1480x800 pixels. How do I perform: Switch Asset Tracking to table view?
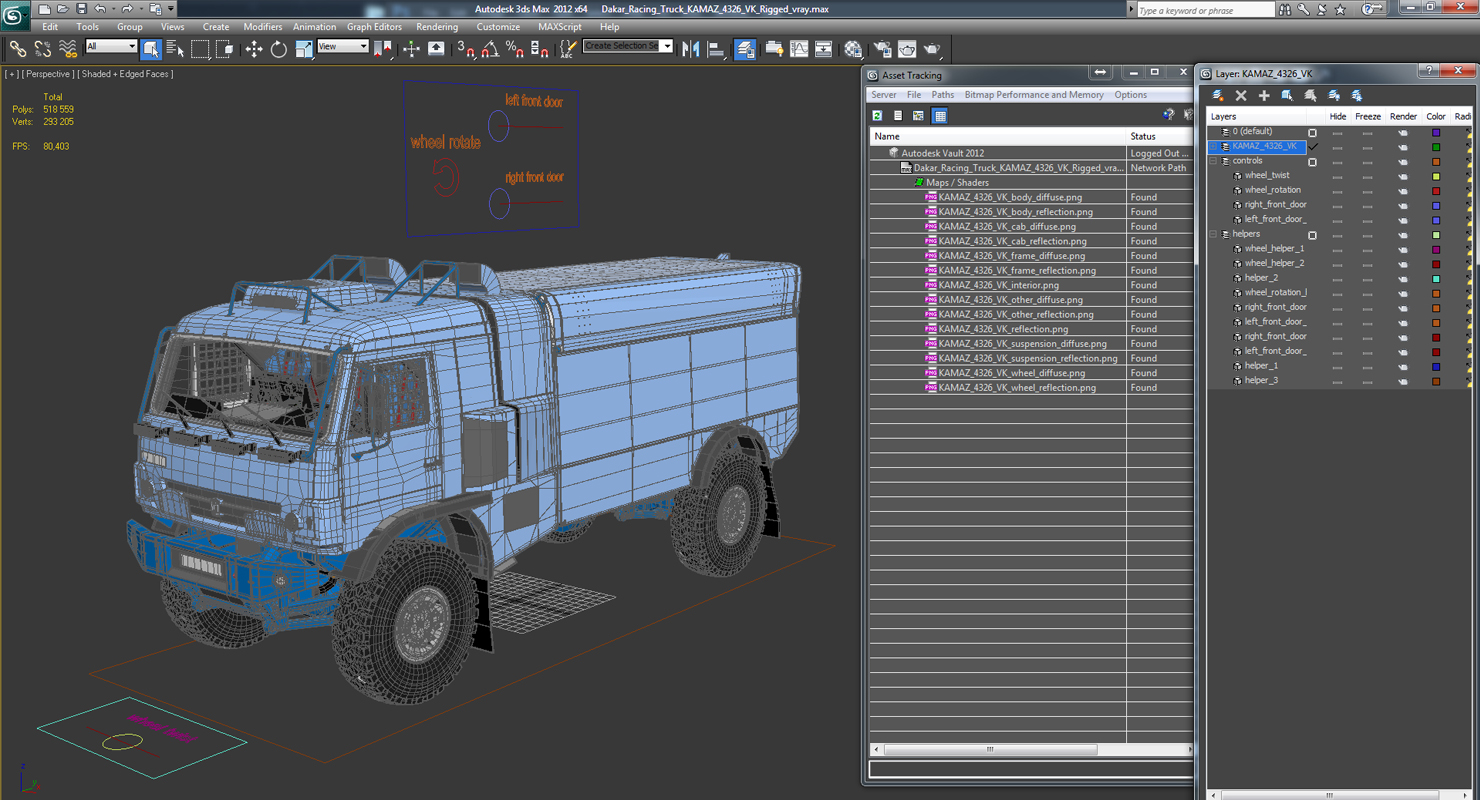click(x=940, y=116)
